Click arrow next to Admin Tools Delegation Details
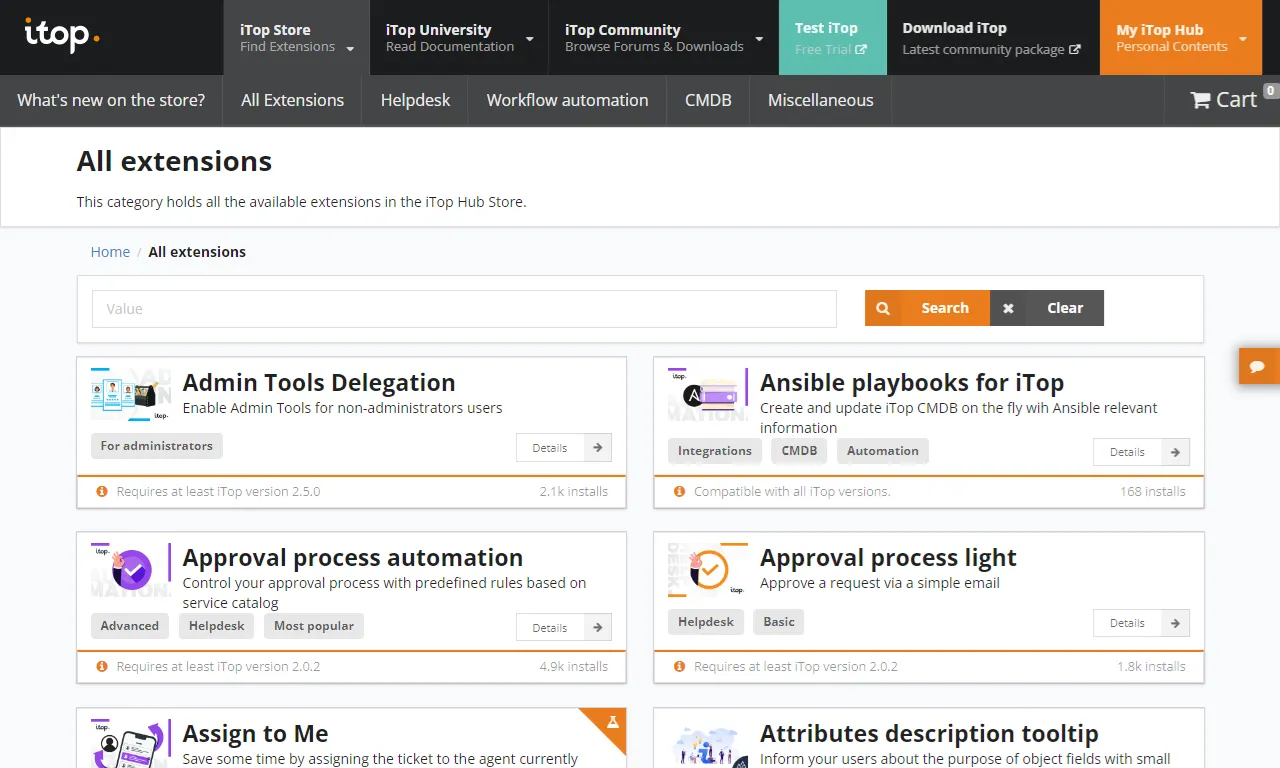1280x768 pixels. tap(597, 447)
